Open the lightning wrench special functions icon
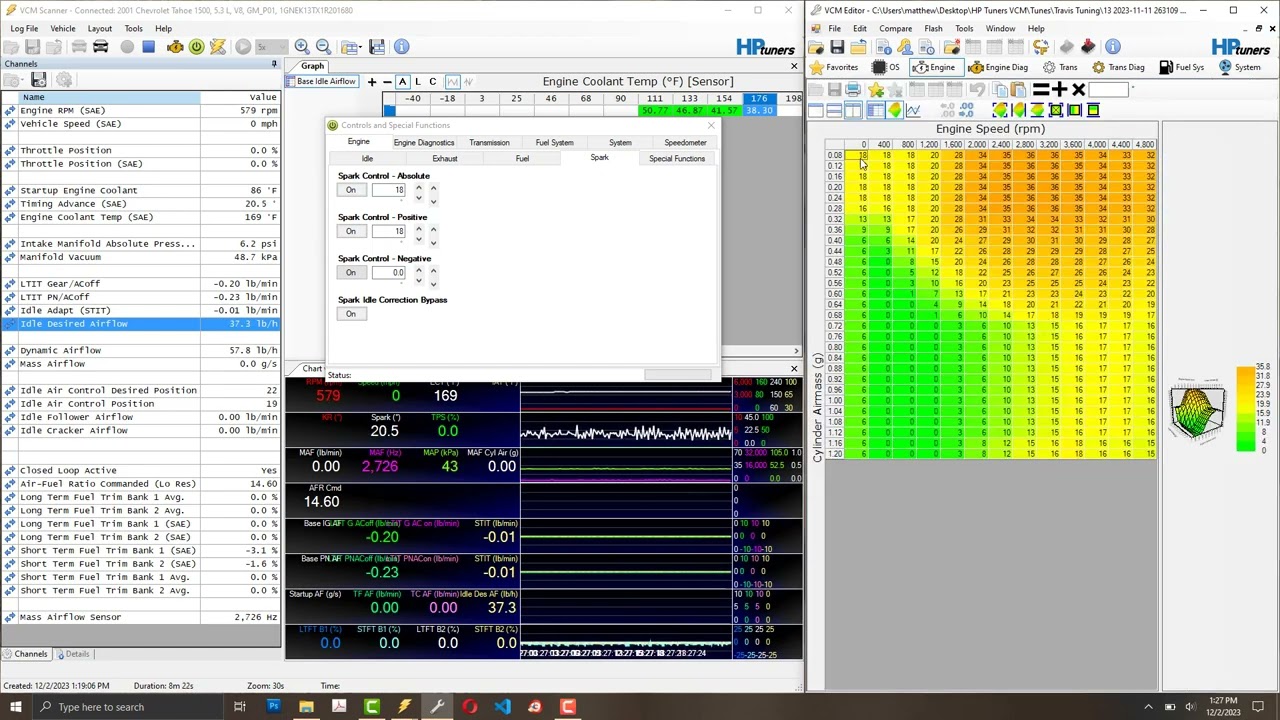 point(218,47)
